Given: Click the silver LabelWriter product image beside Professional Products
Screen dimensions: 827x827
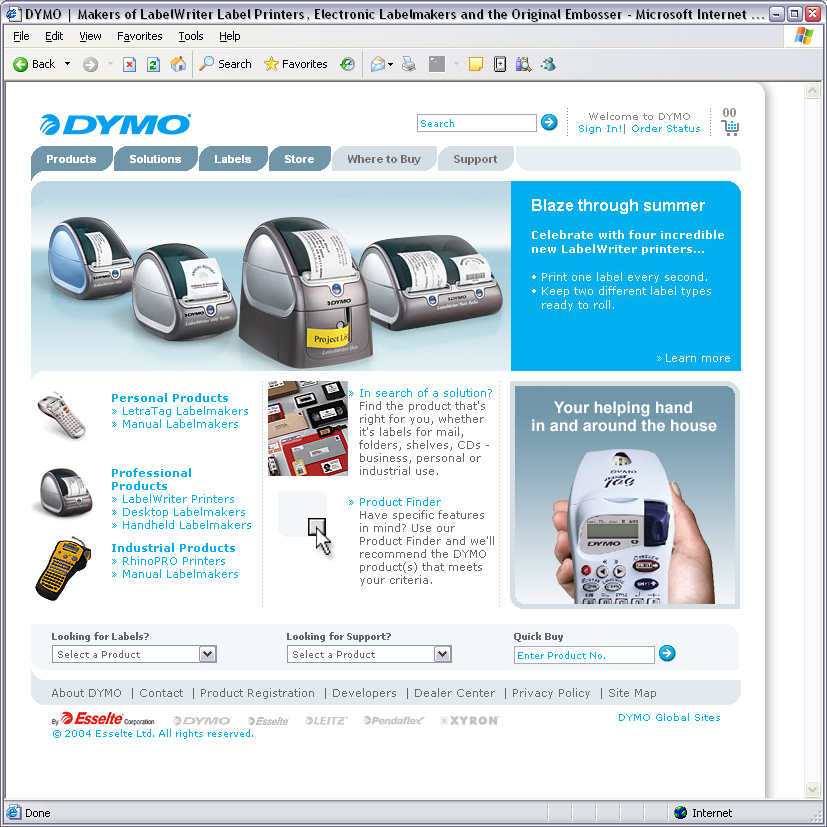Looking at the screenshot, I should (63, 493).
